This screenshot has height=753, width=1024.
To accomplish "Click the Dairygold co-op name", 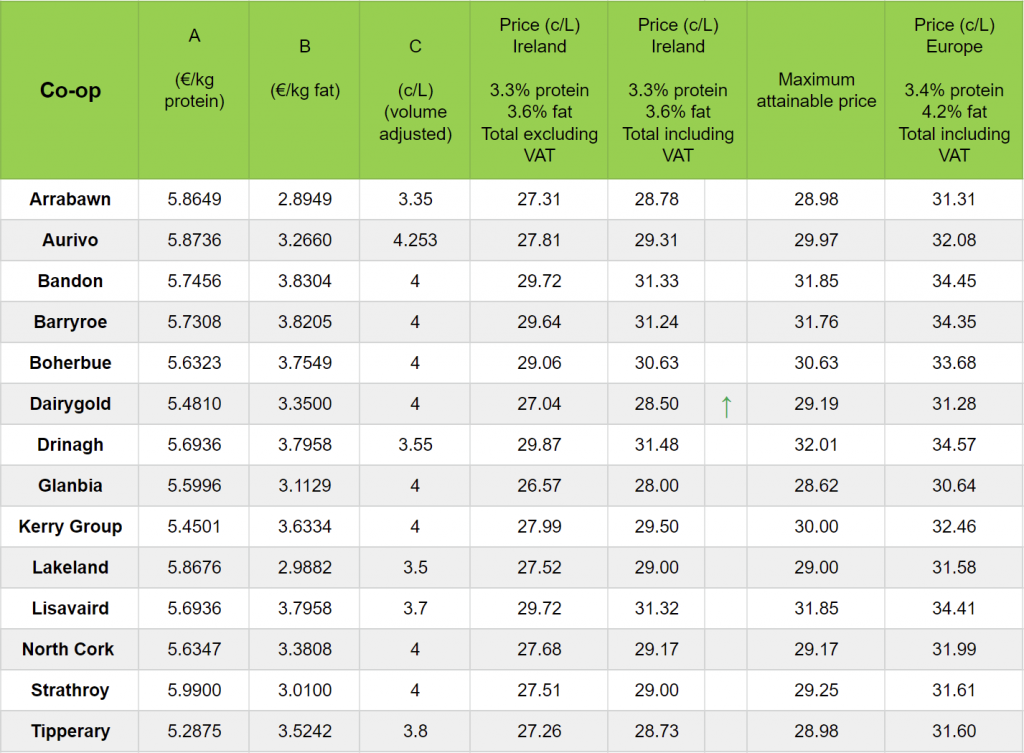I will (x=70, y=404).
